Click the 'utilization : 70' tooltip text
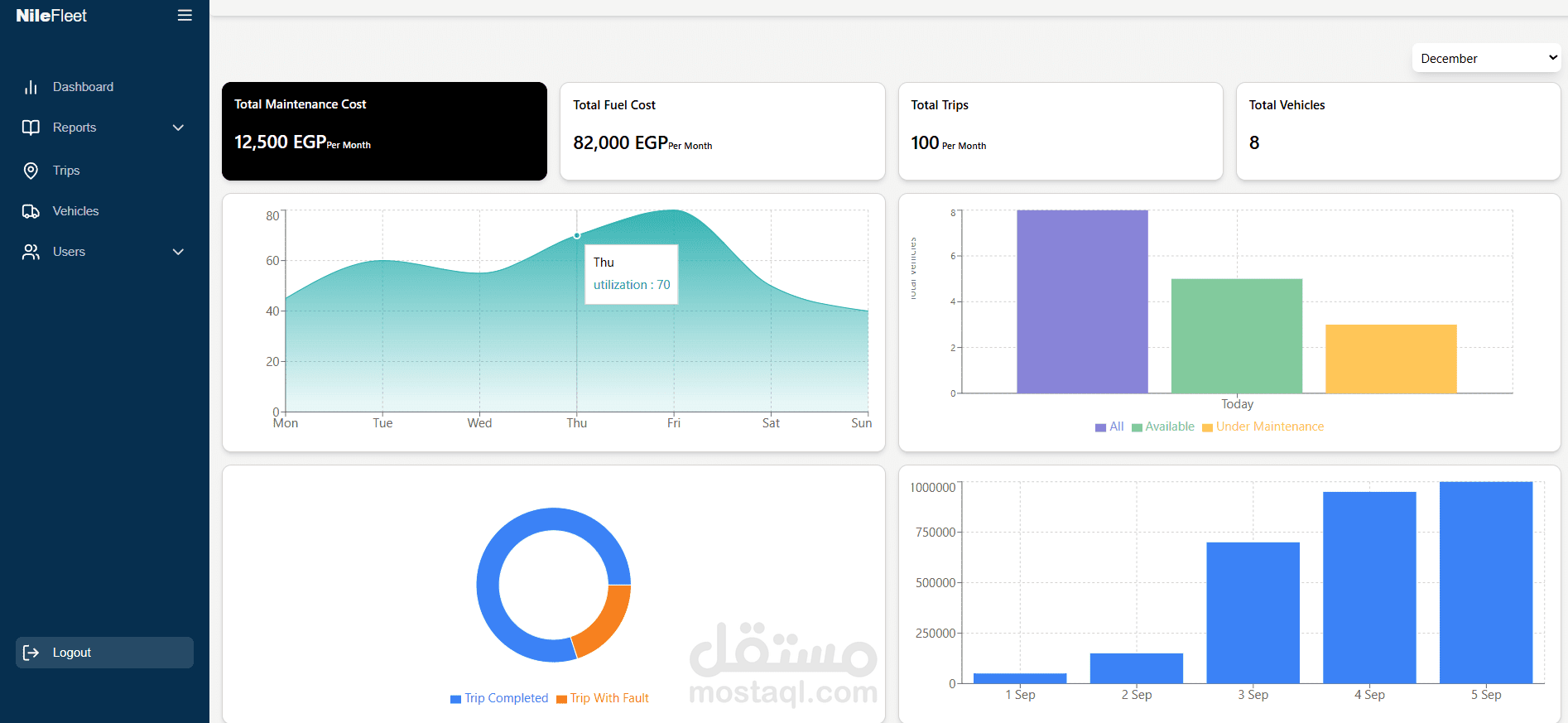This screenshot has width=1568, height=723. (x=632, y=285)
